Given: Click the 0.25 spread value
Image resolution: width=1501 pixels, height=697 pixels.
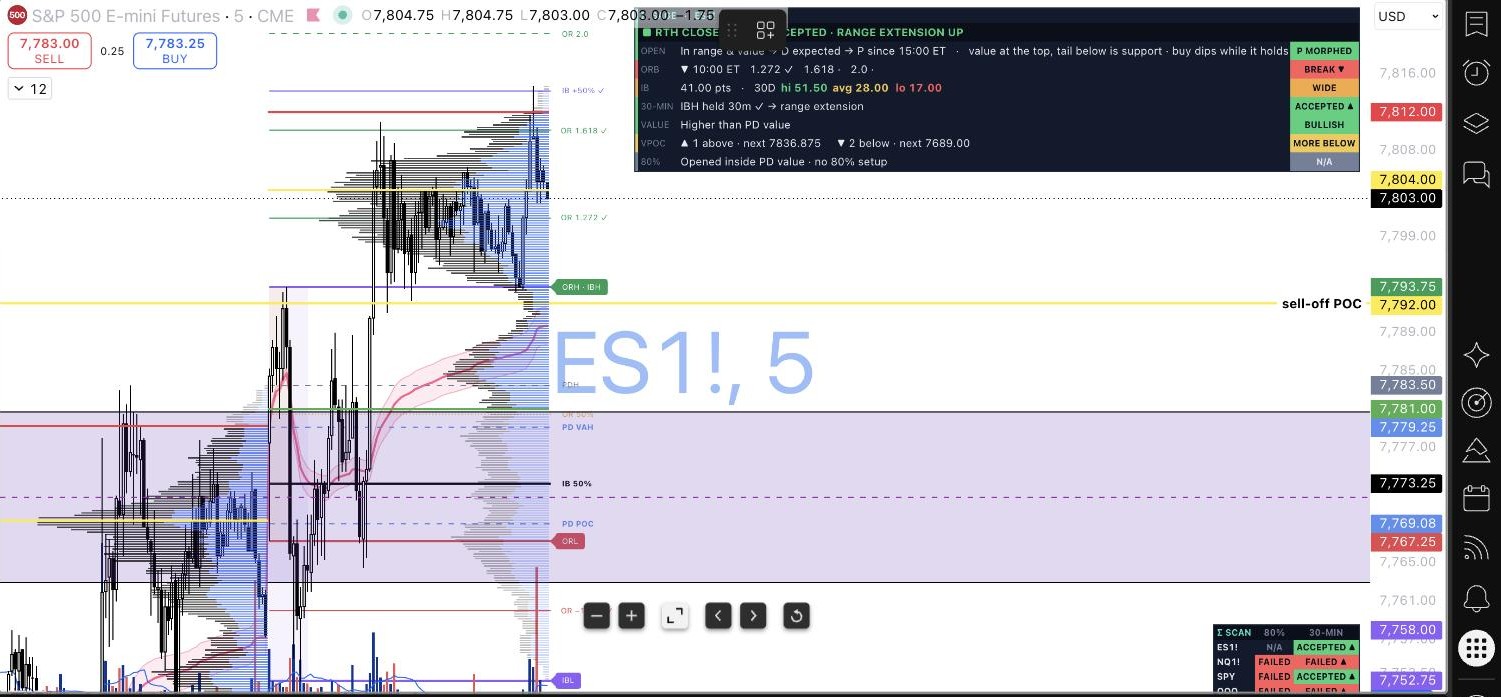Looking at the screenshot, I should pyautogui.click(x=112, y=51).
